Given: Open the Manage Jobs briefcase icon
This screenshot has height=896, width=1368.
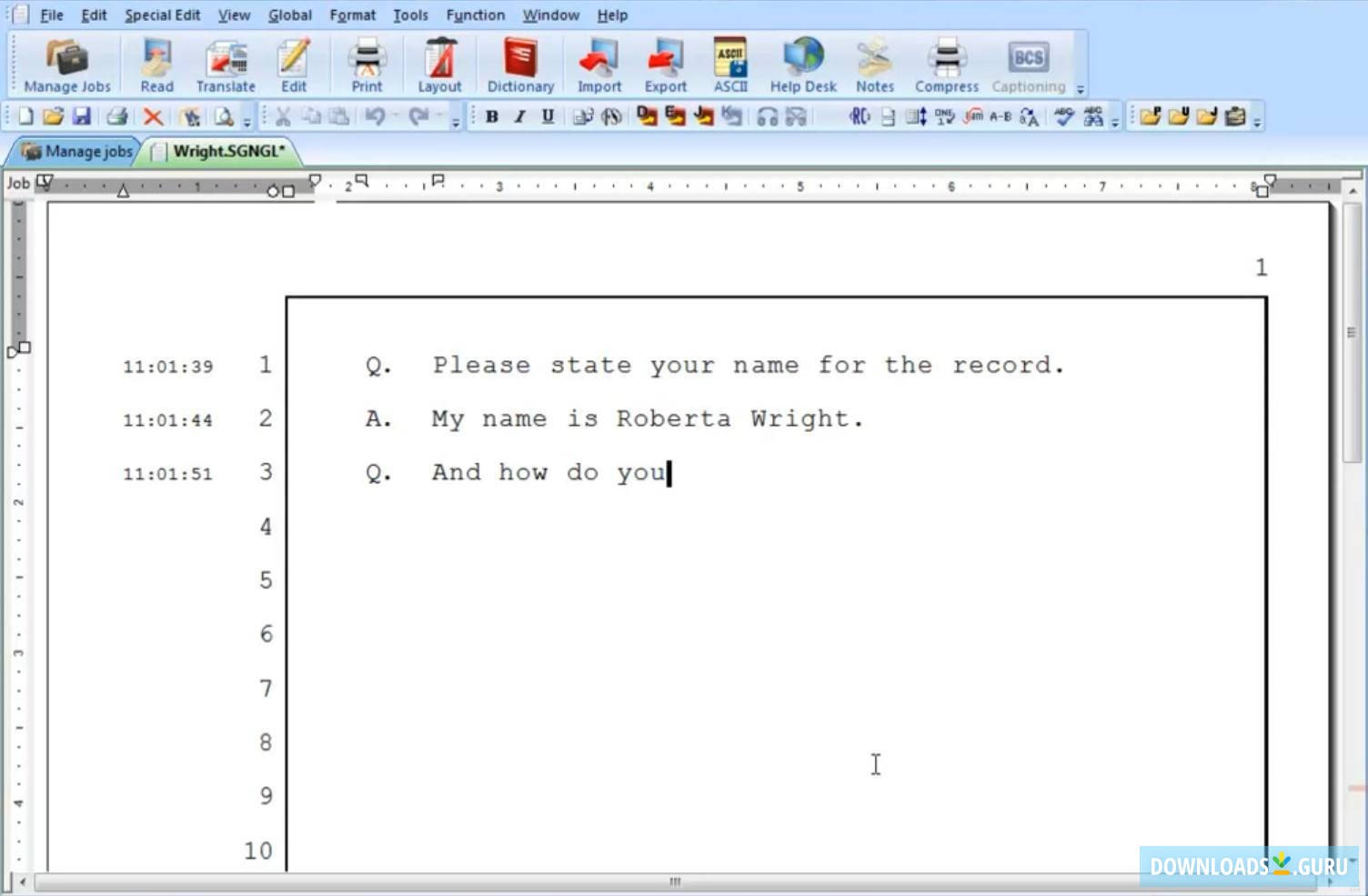Looking at the screenshot, I should coord(67,65).
